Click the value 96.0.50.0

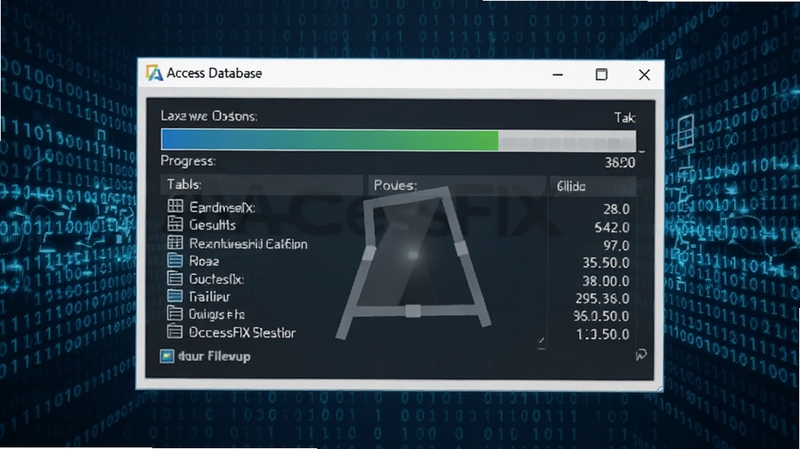click(x=601, y=316)
